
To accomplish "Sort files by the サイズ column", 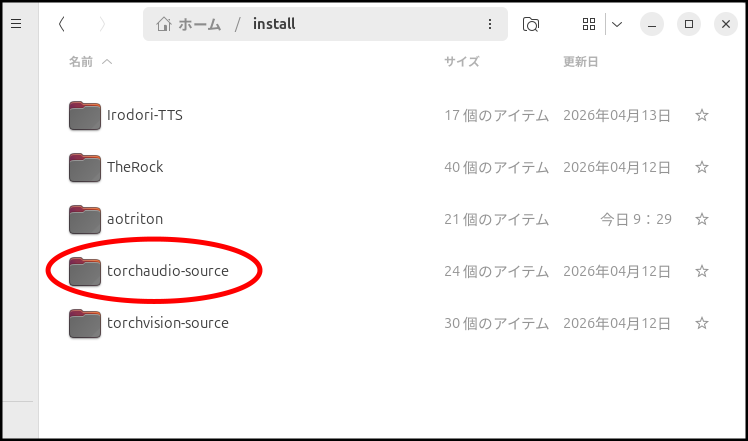I will [x=462, y=62].
